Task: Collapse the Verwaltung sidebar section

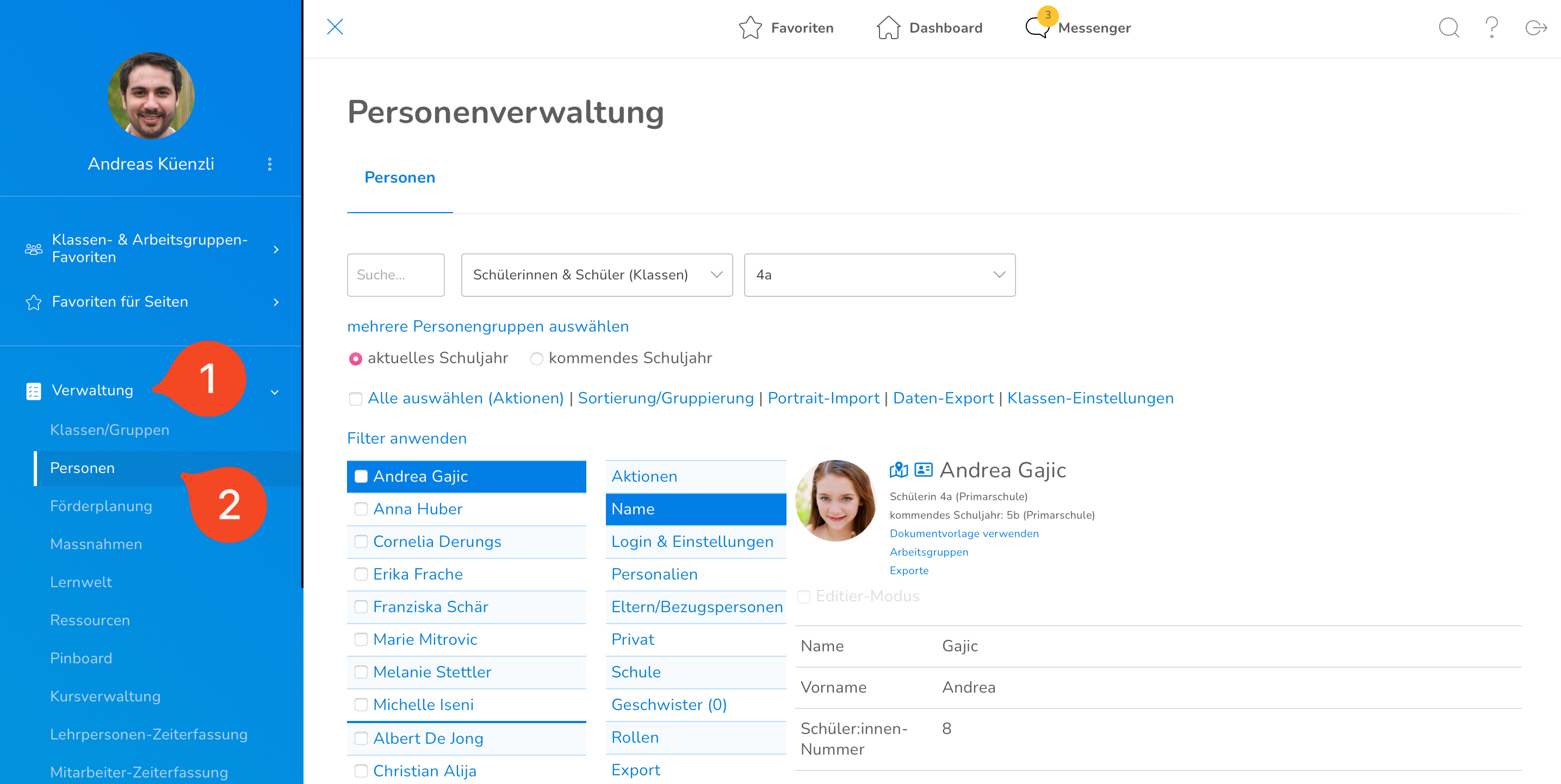Action: pyautogui.click(x=275, y=392)
